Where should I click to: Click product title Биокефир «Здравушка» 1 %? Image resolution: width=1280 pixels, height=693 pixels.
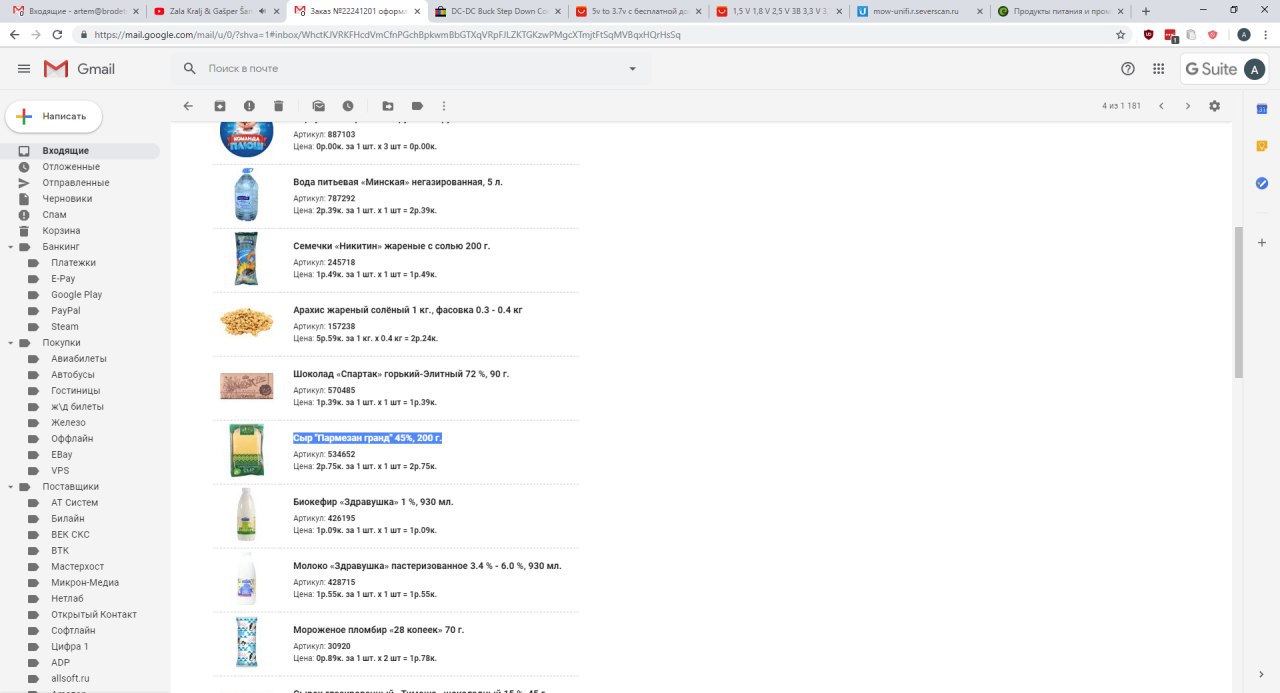click(373, 502)
